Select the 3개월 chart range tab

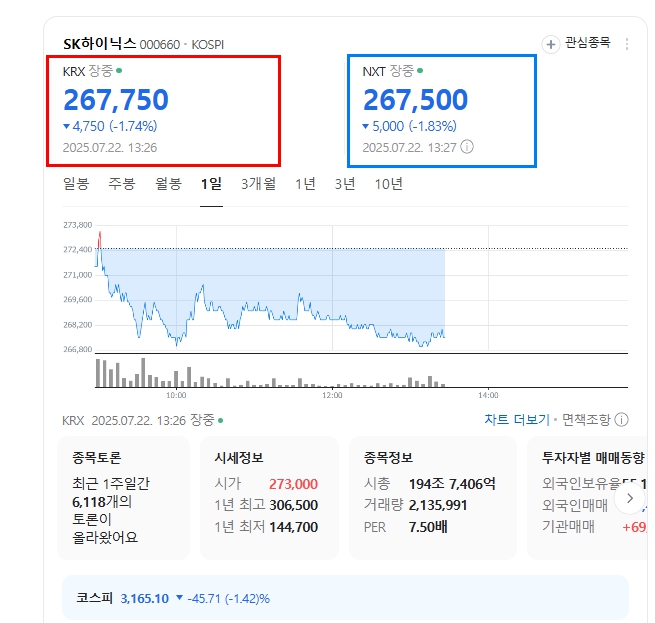coord(259,184)
